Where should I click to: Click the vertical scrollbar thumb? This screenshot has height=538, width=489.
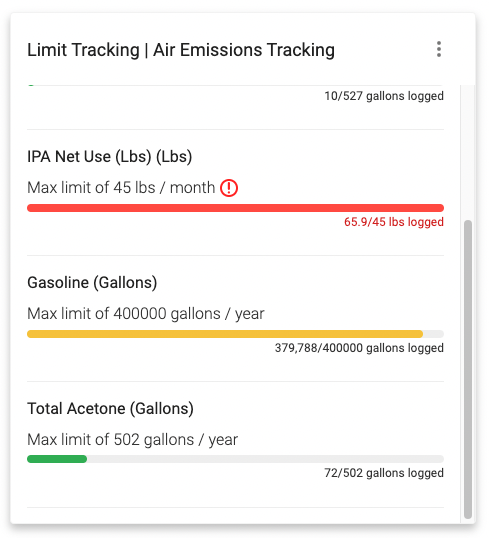[468, 369]
